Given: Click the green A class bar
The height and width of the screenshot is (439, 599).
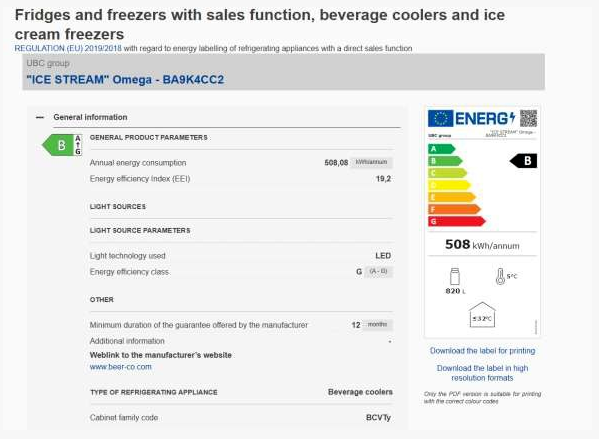Looking at the screenshot, I should pos(442,149).
